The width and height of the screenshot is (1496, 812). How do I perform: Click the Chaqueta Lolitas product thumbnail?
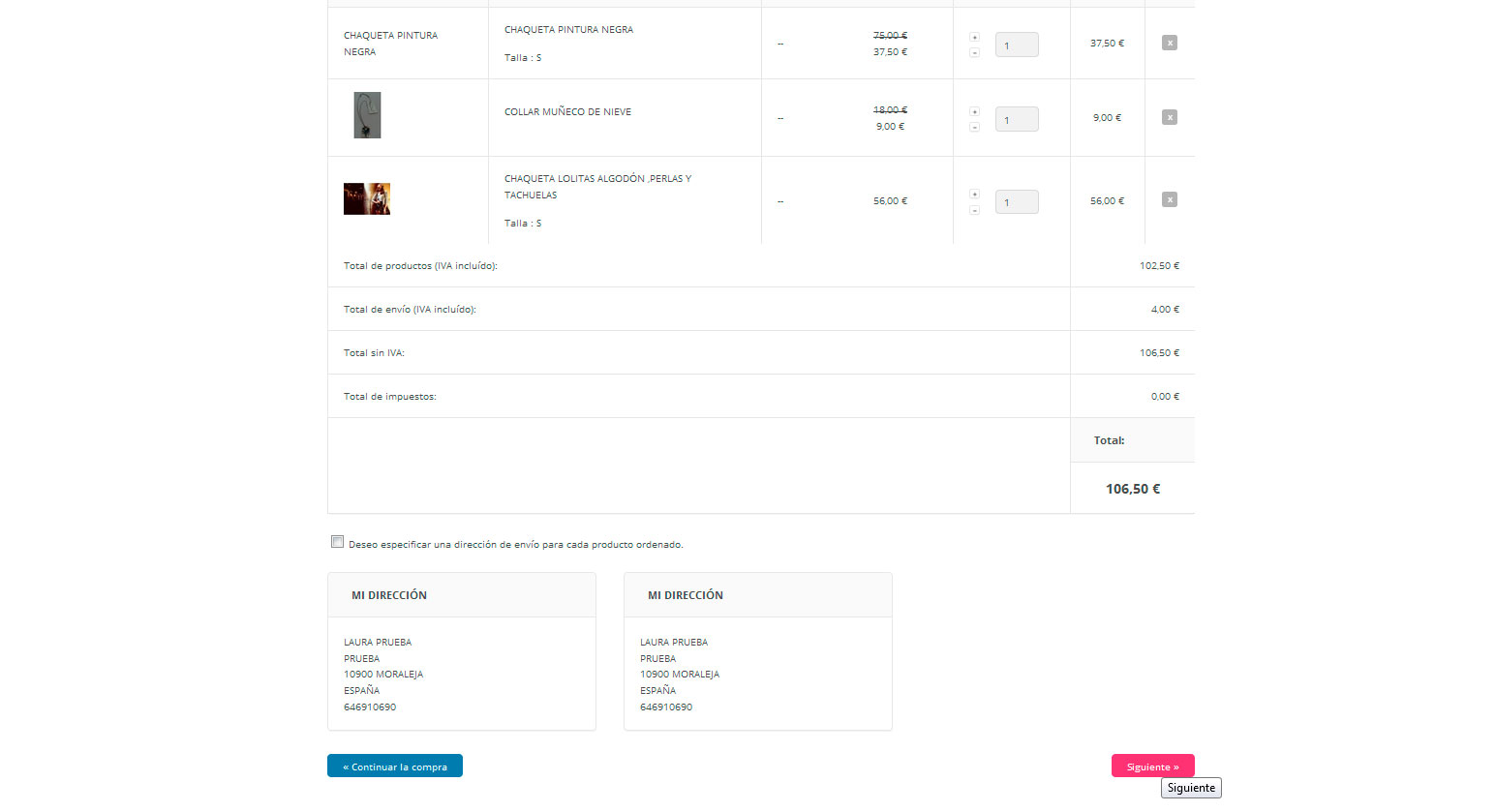coord(367,198)
